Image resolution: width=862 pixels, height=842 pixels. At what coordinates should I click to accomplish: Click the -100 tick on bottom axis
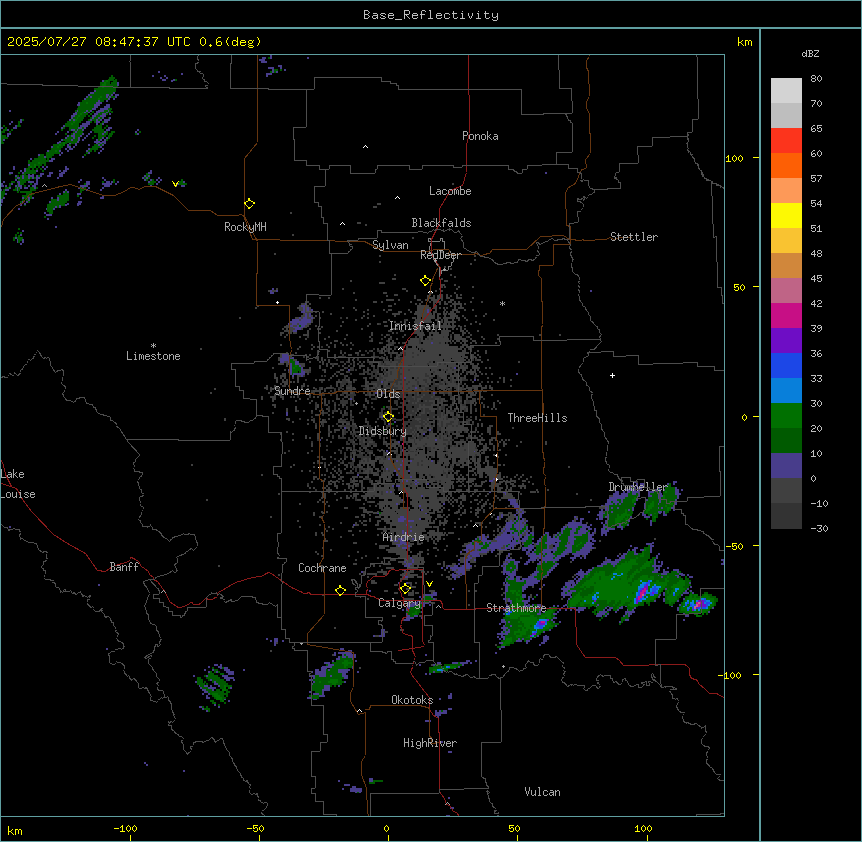(x=125, y=828)
